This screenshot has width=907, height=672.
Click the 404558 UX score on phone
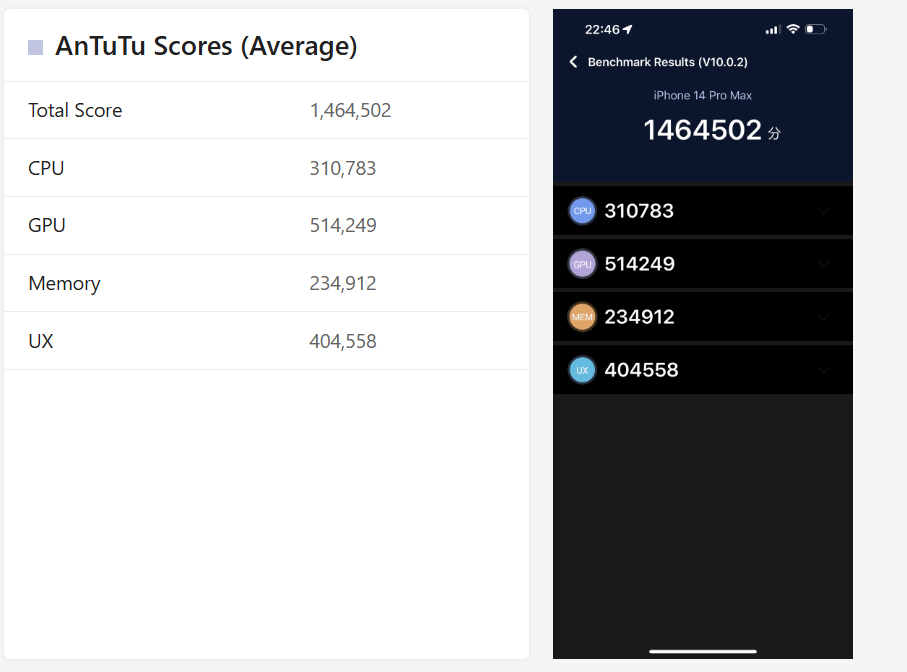point(641,370)
